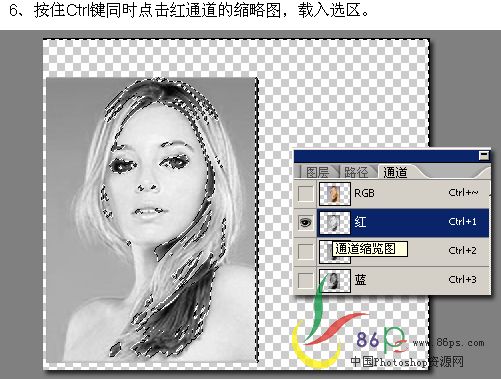Toggle visibility box of the 蓝 channel
The image size is (501, 379).
click(x=305, y=280)
